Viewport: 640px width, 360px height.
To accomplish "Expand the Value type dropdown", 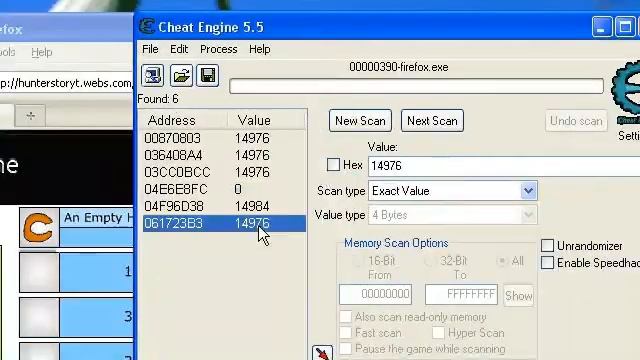I will pyautogui.click(x=528, y=215).
